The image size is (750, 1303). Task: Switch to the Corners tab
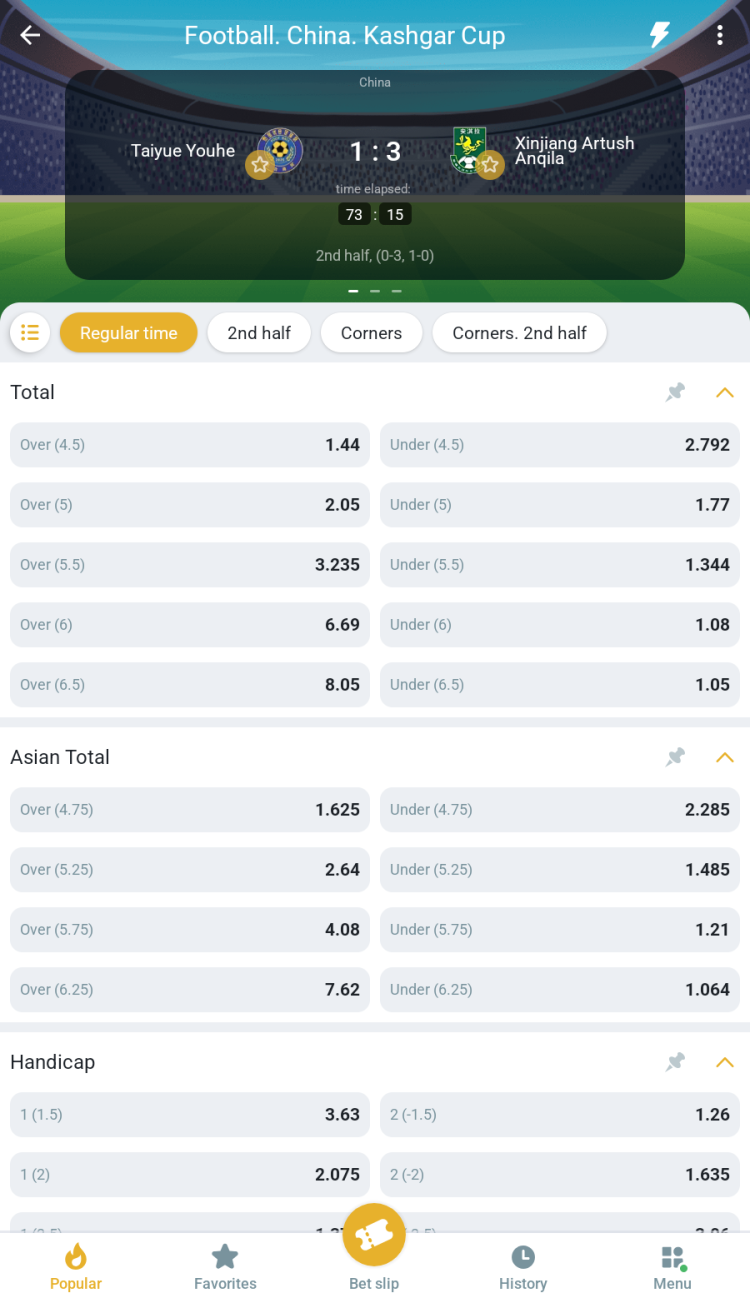click(371, 333)
